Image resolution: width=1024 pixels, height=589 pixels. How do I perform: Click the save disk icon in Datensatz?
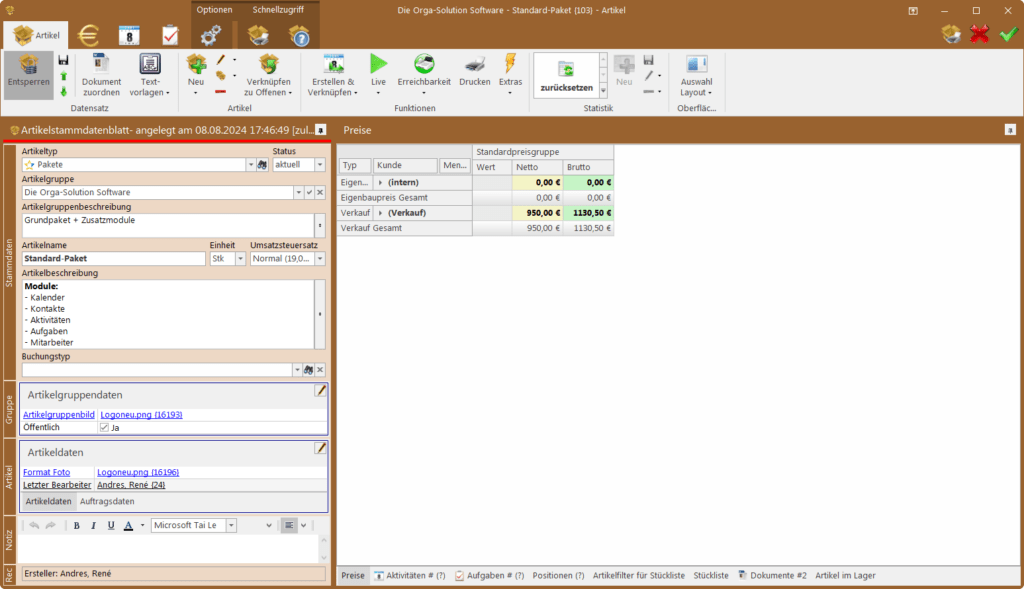tap(63, 60)
